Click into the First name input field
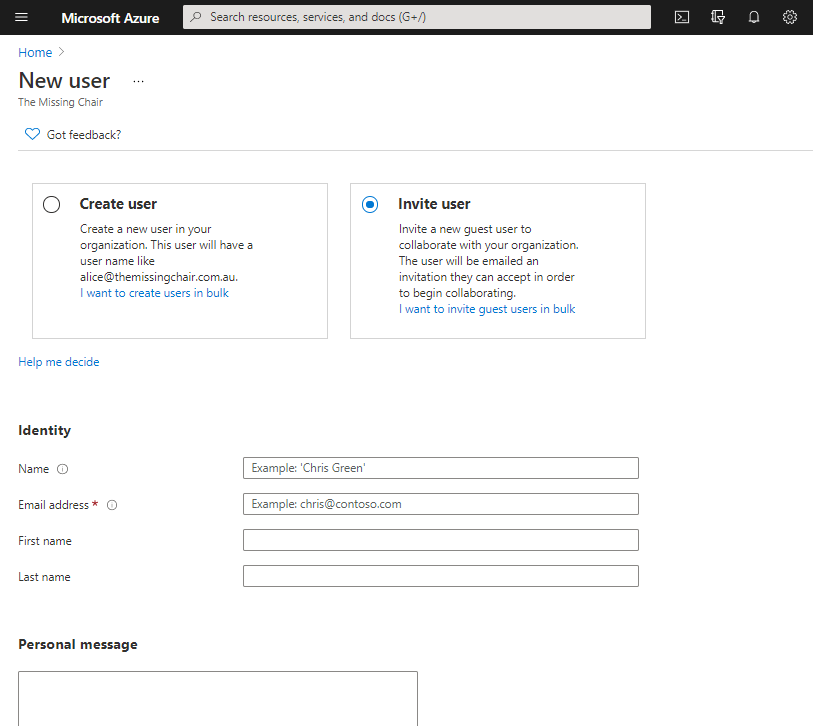813x726 pixels. [441, 540]
